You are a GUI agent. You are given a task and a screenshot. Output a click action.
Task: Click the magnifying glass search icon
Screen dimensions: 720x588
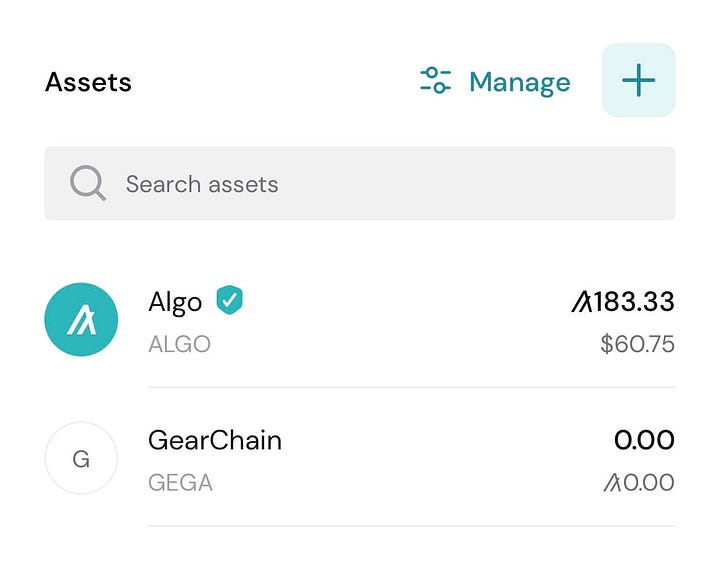click(x=88, y=183)
